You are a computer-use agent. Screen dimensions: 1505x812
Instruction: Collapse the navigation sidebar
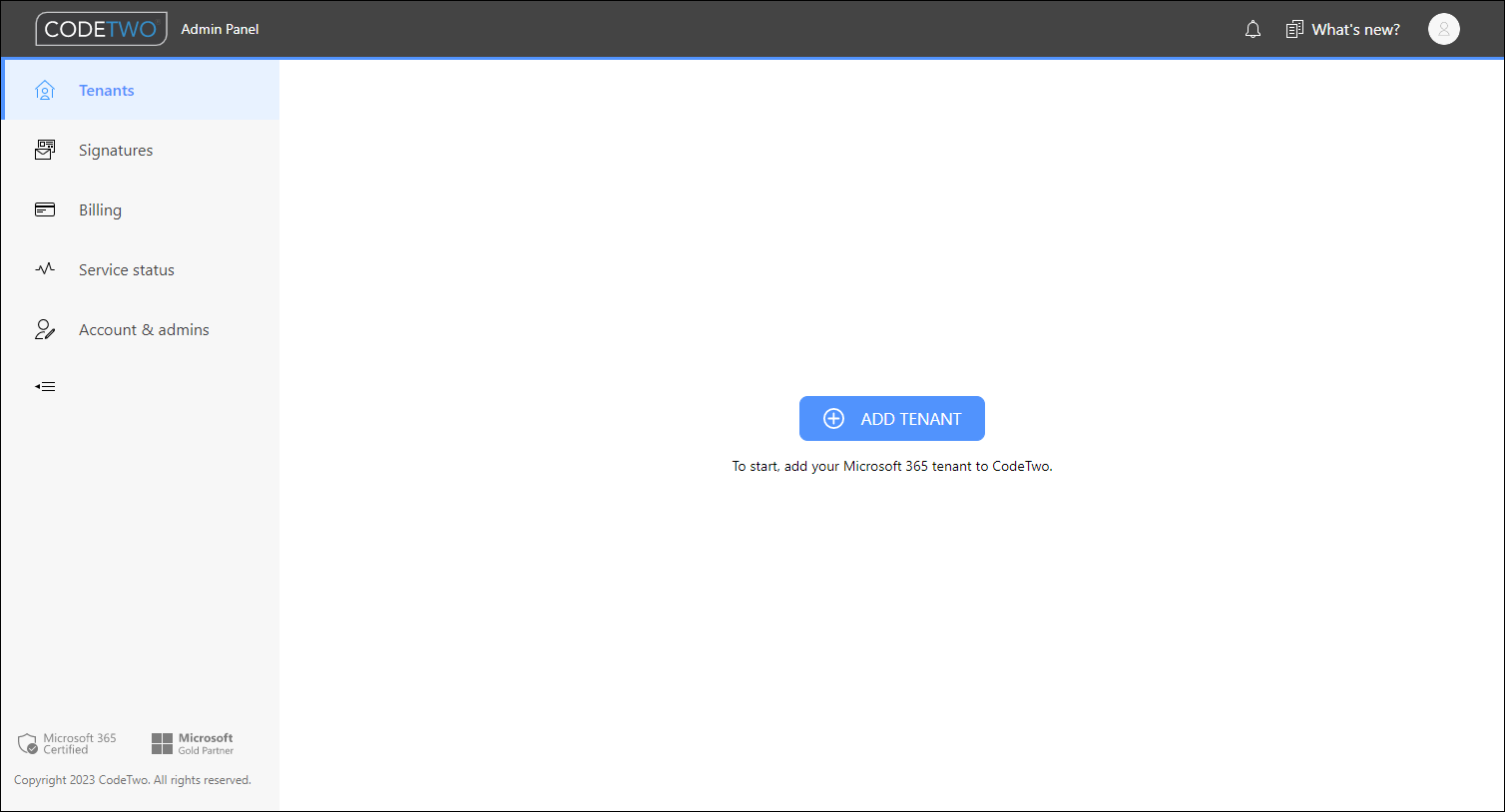point(44,386)
